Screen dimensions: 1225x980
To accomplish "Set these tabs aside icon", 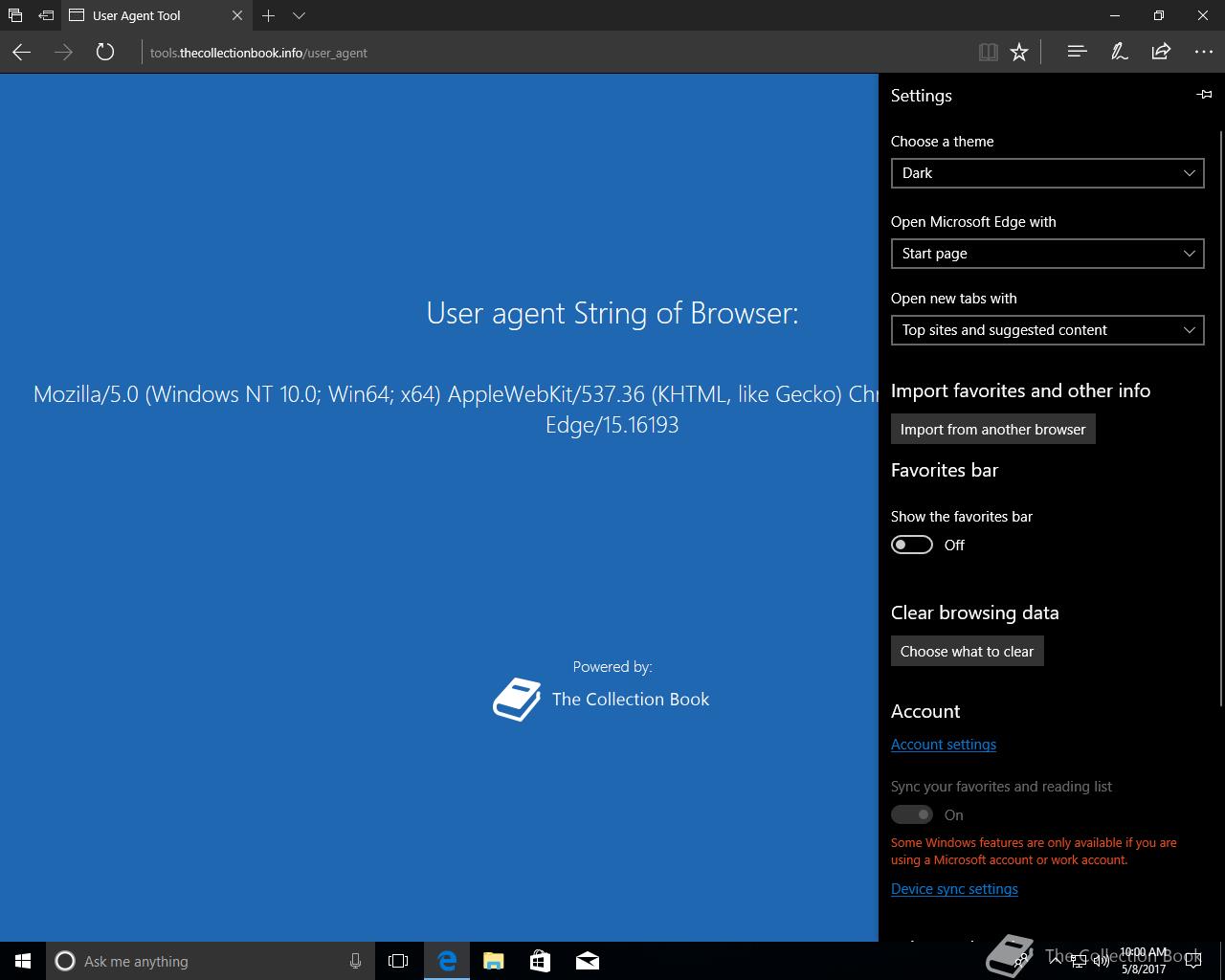I will (x=46, y=15).
